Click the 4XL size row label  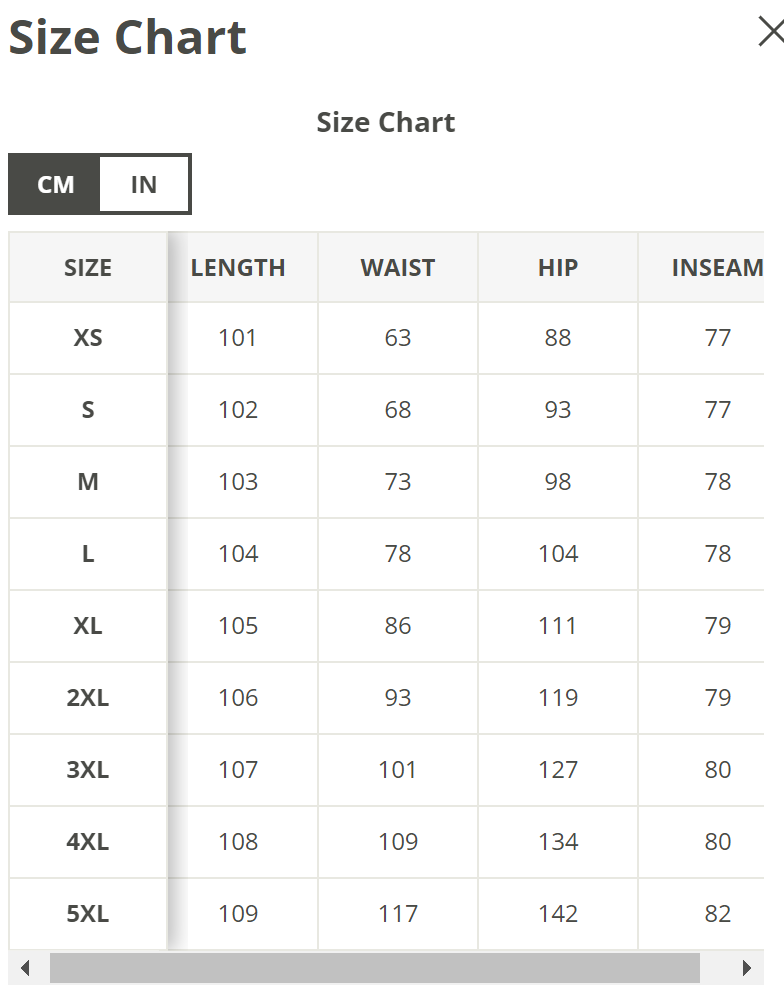pos(88,842)
